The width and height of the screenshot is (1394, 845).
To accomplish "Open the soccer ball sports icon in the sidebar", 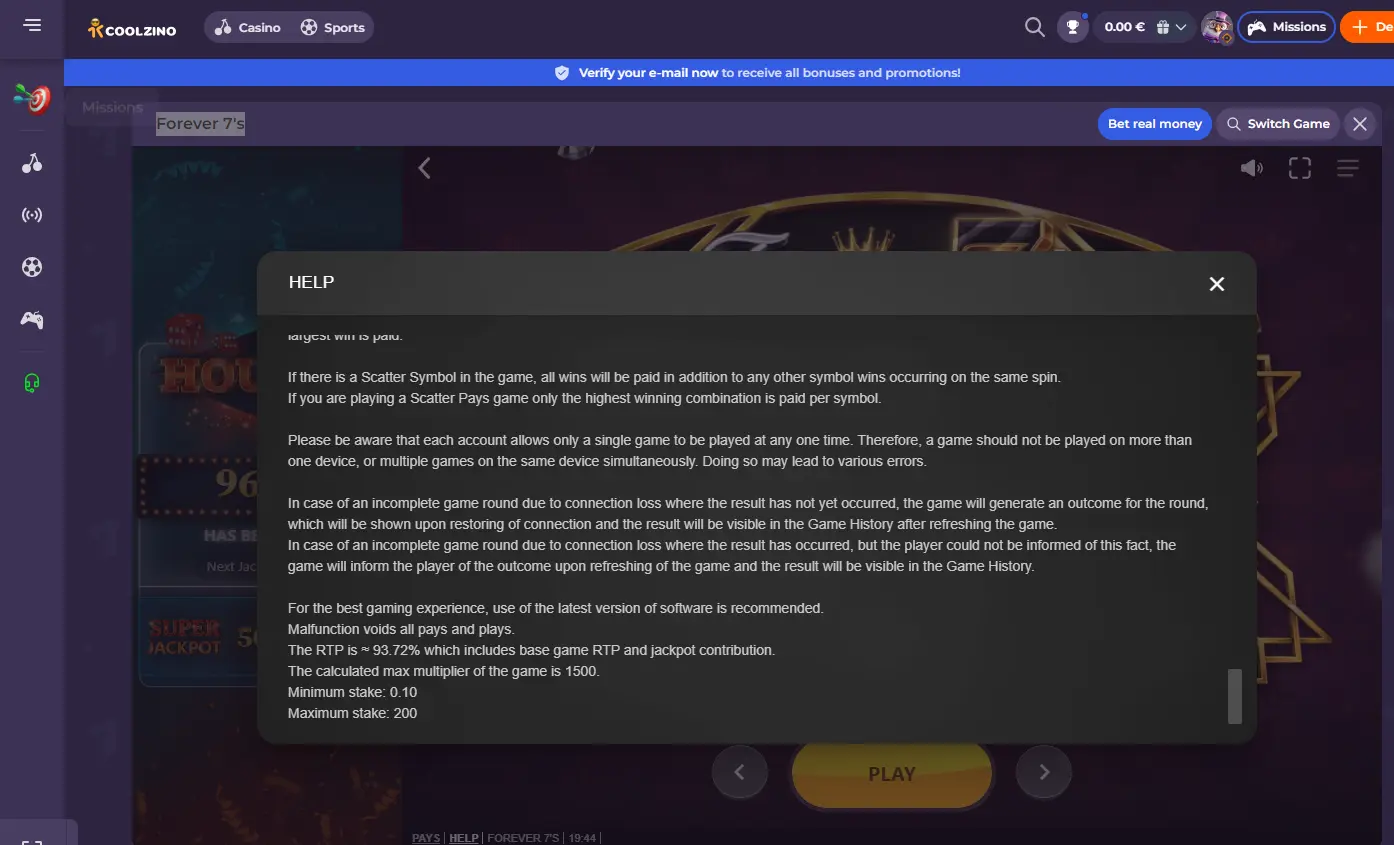I will pos(32,267).
